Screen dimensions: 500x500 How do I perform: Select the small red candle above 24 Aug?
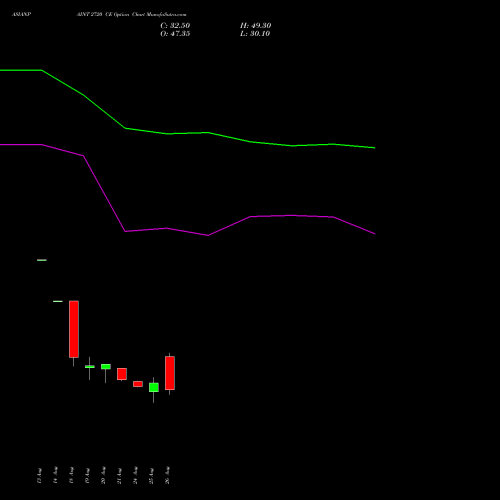(138, 384)
